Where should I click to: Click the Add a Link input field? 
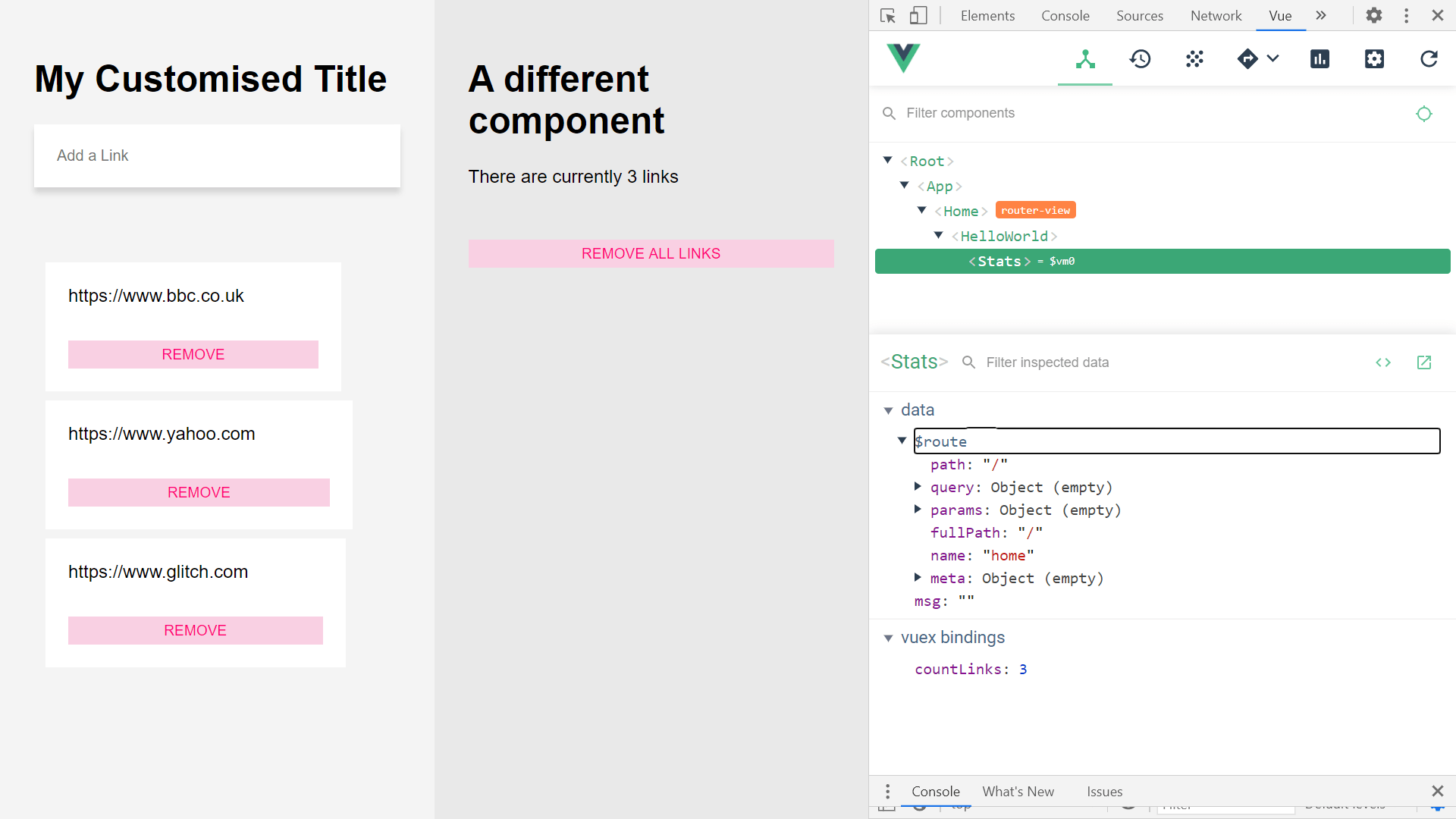click(x=217, y=155)
